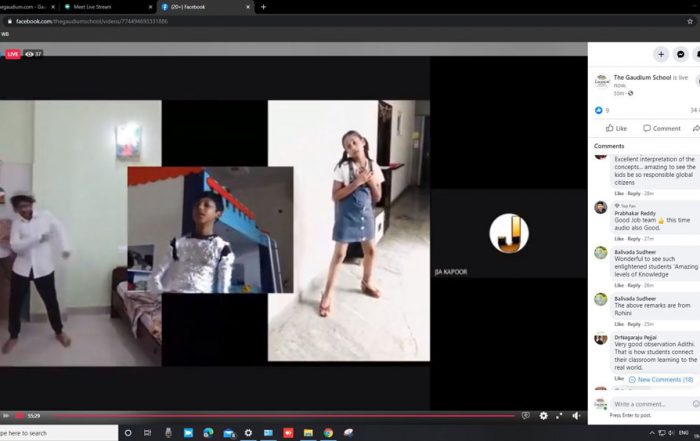Enter fullscreen mode on the video
Viewport: 700px width, 441px height.
coord(559,416)
